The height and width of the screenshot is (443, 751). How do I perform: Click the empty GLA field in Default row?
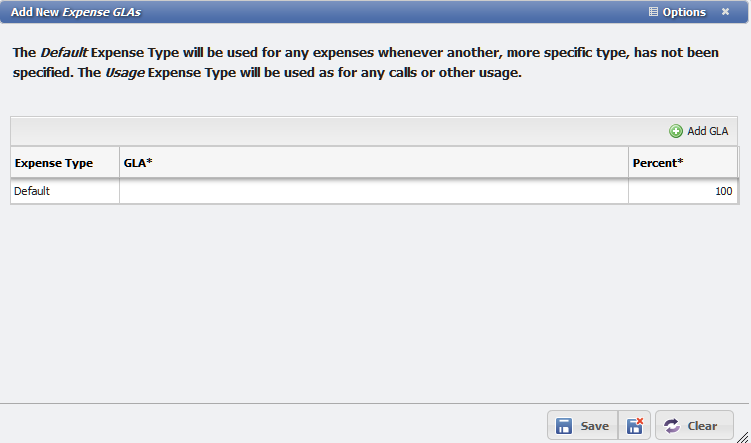coord(373,191)
